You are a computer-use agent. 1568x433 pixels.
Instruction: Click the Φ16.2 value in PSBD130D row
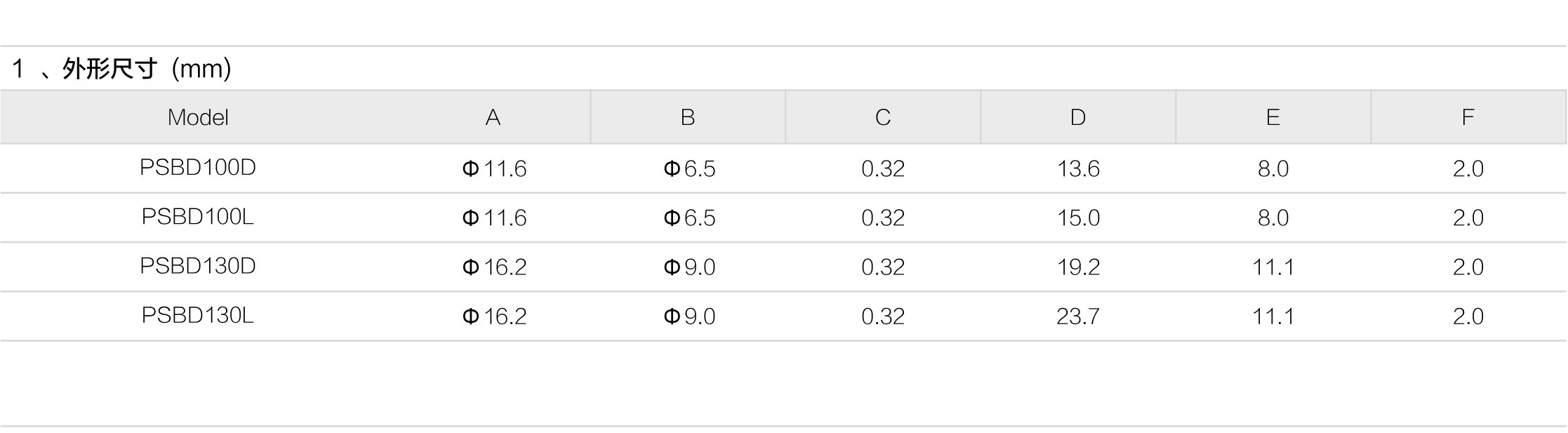tap(494, 267)
